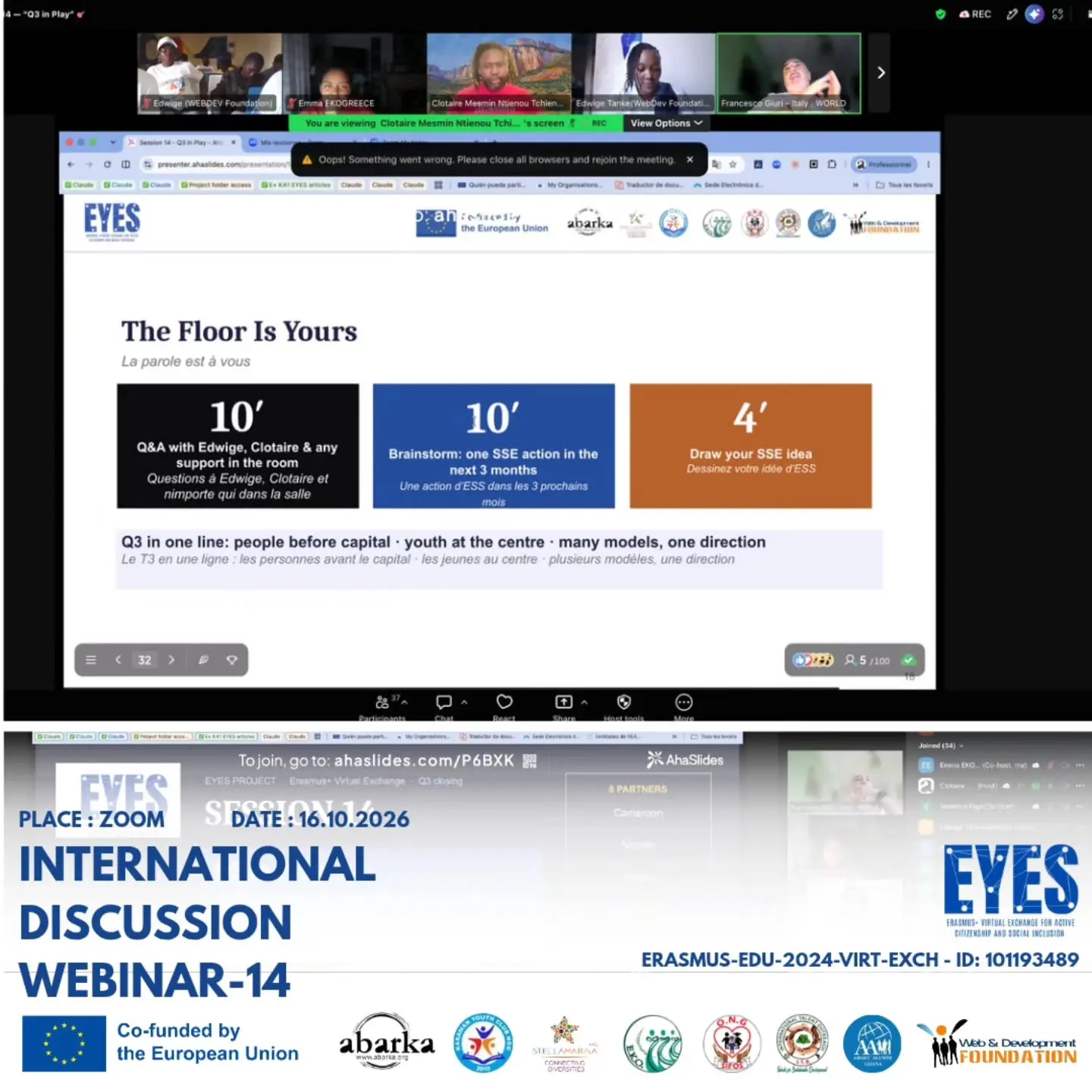1092x1092 pixels.
Task: Open the My Organisations bookmark
Action: click(x=570, y=184)
